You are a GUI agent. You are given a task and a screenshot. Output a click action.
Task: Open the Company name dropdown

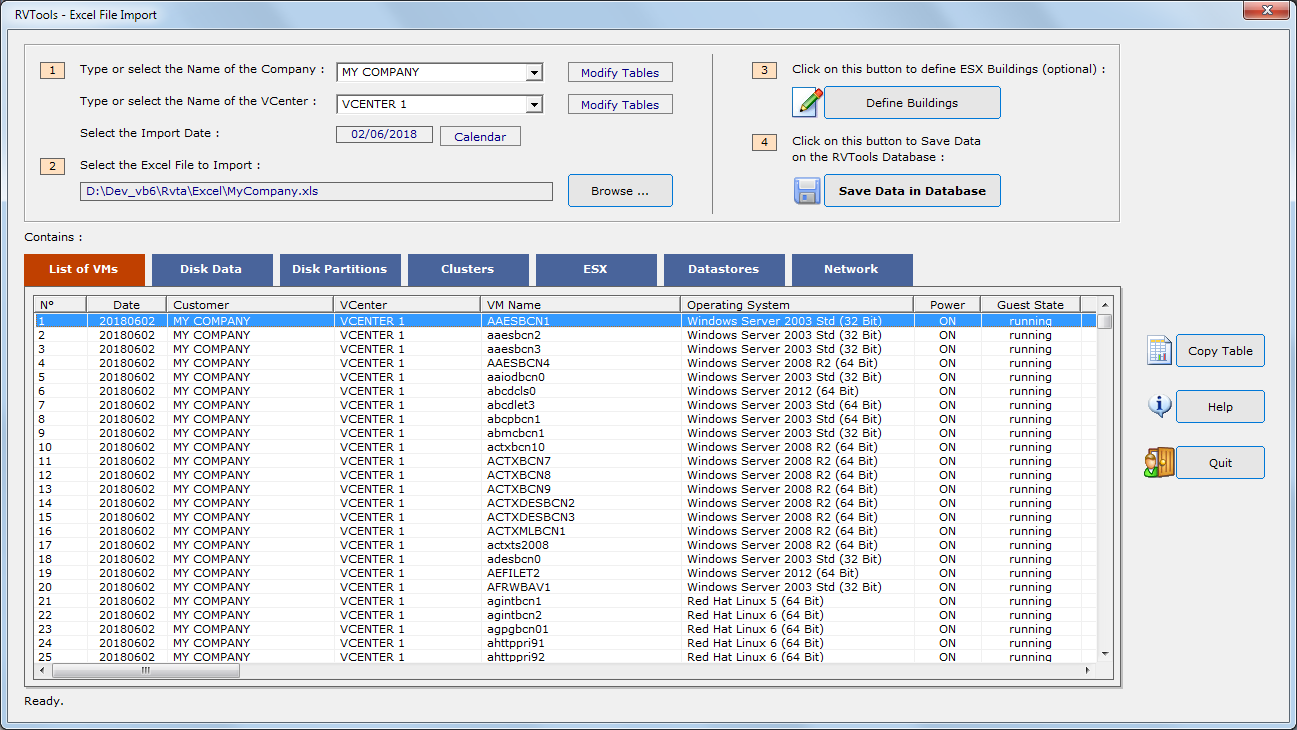click(x=536, y=71)
